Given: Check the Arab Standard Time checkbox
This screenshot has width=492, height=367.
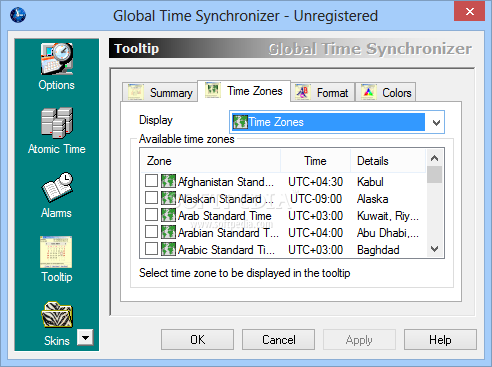Looking at the screenshot, I should click(151, 215).
